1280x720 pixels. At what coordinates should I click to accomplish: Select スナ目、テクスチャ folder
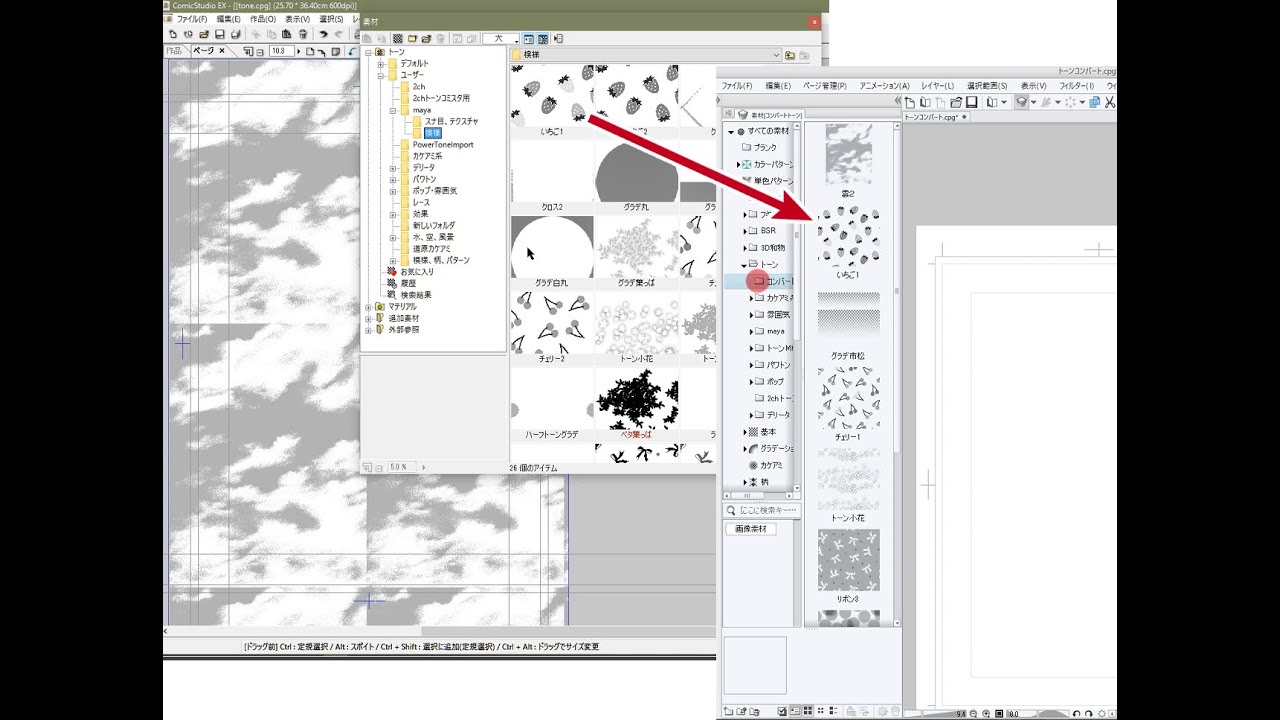[x=451, y=121]
